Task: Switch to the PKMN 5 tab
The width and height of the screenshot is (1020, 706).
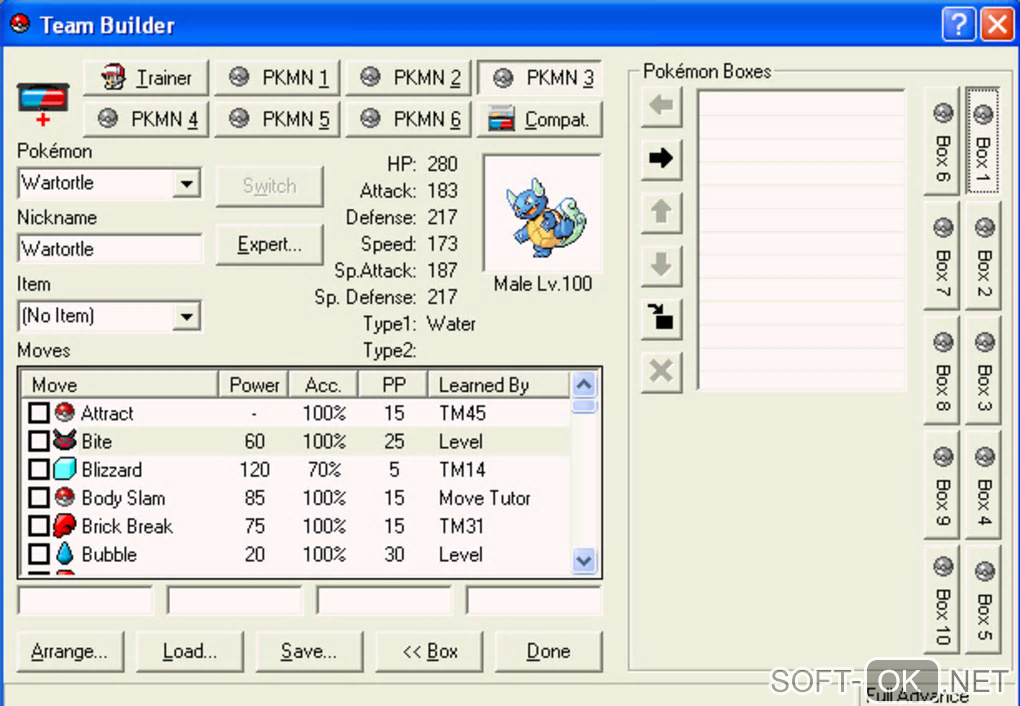Action: (277, 119)
